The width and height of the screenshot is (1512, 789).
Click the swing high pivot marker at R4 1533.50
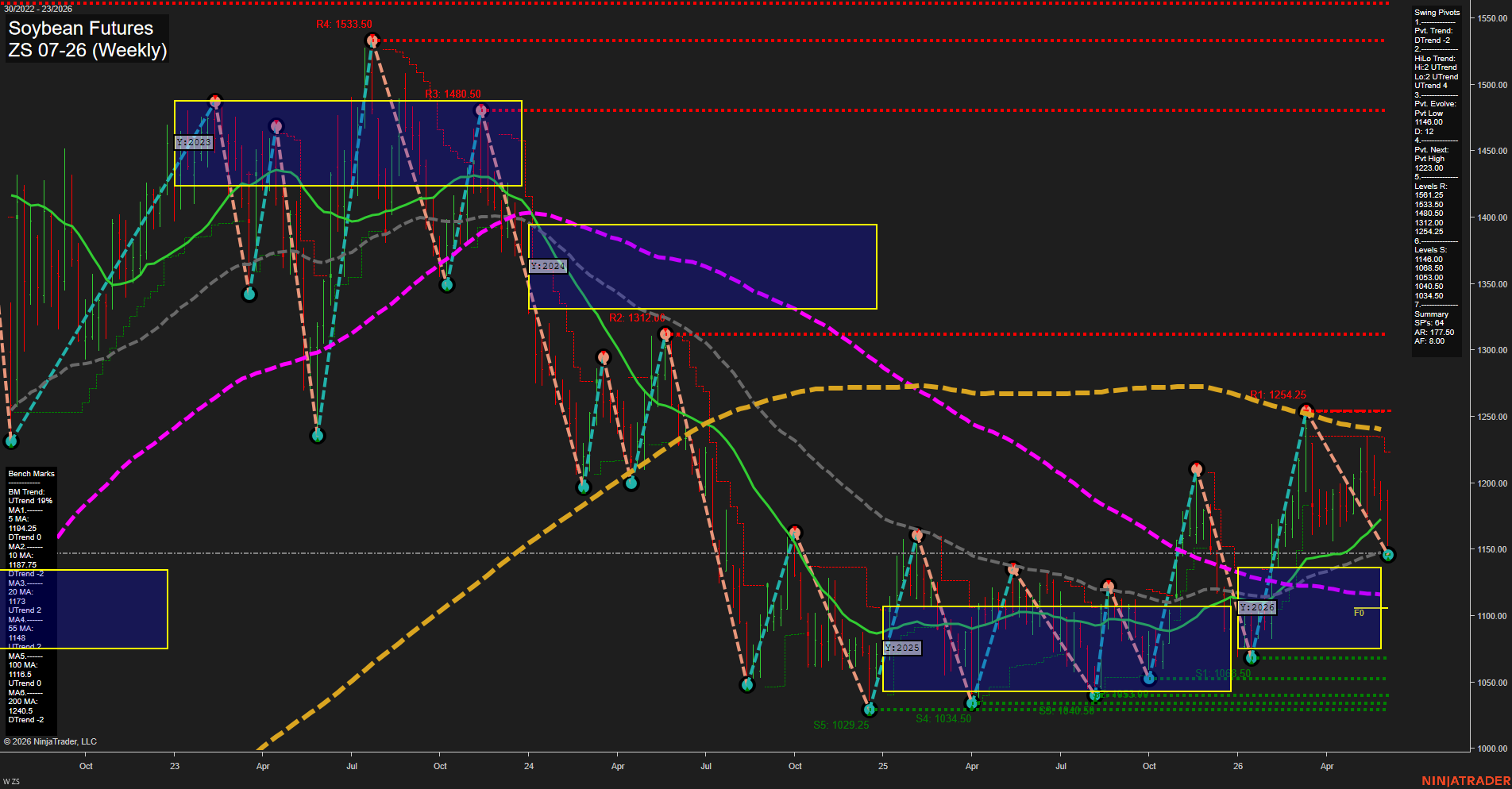[372, 40]
